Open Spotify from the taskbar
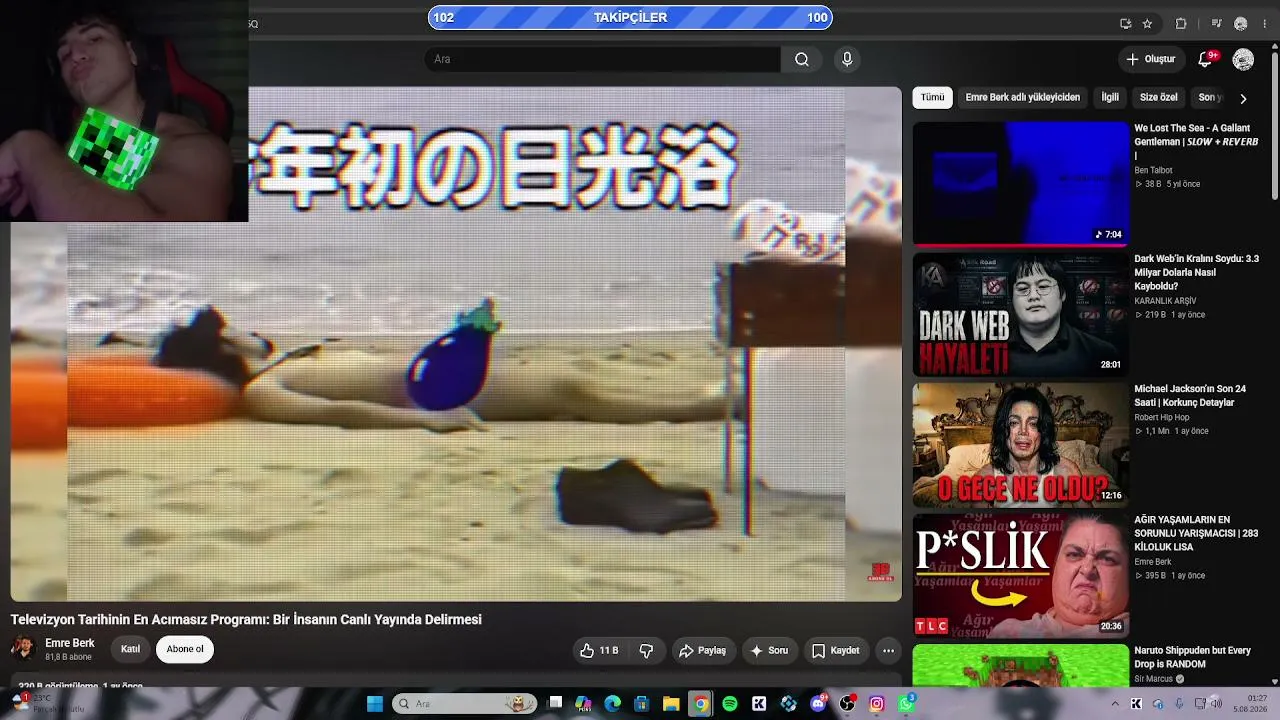The image size is (1280, 720). click(730, 704)
